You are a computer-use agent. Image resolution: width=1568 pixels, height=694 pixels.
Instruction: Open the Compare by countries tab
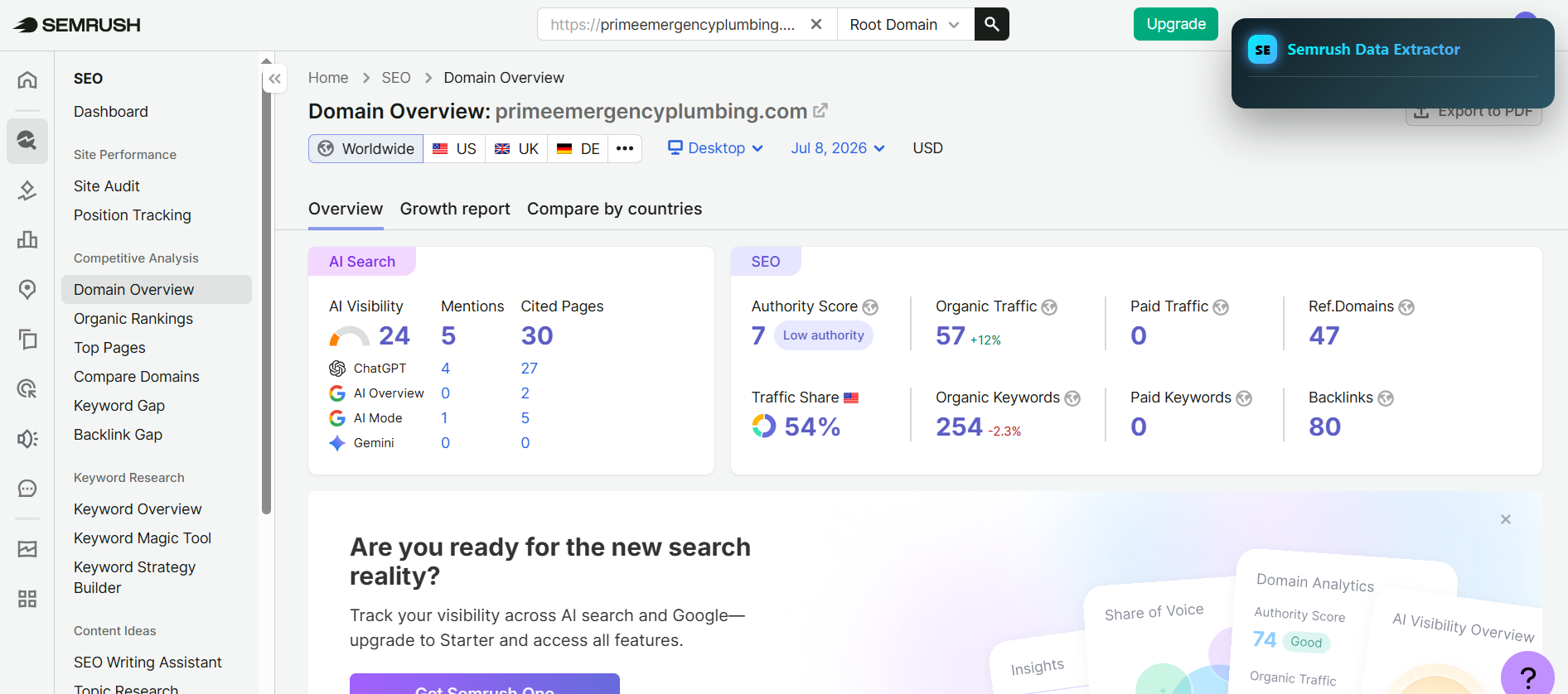pyautogui.click(x=614, y=210)
